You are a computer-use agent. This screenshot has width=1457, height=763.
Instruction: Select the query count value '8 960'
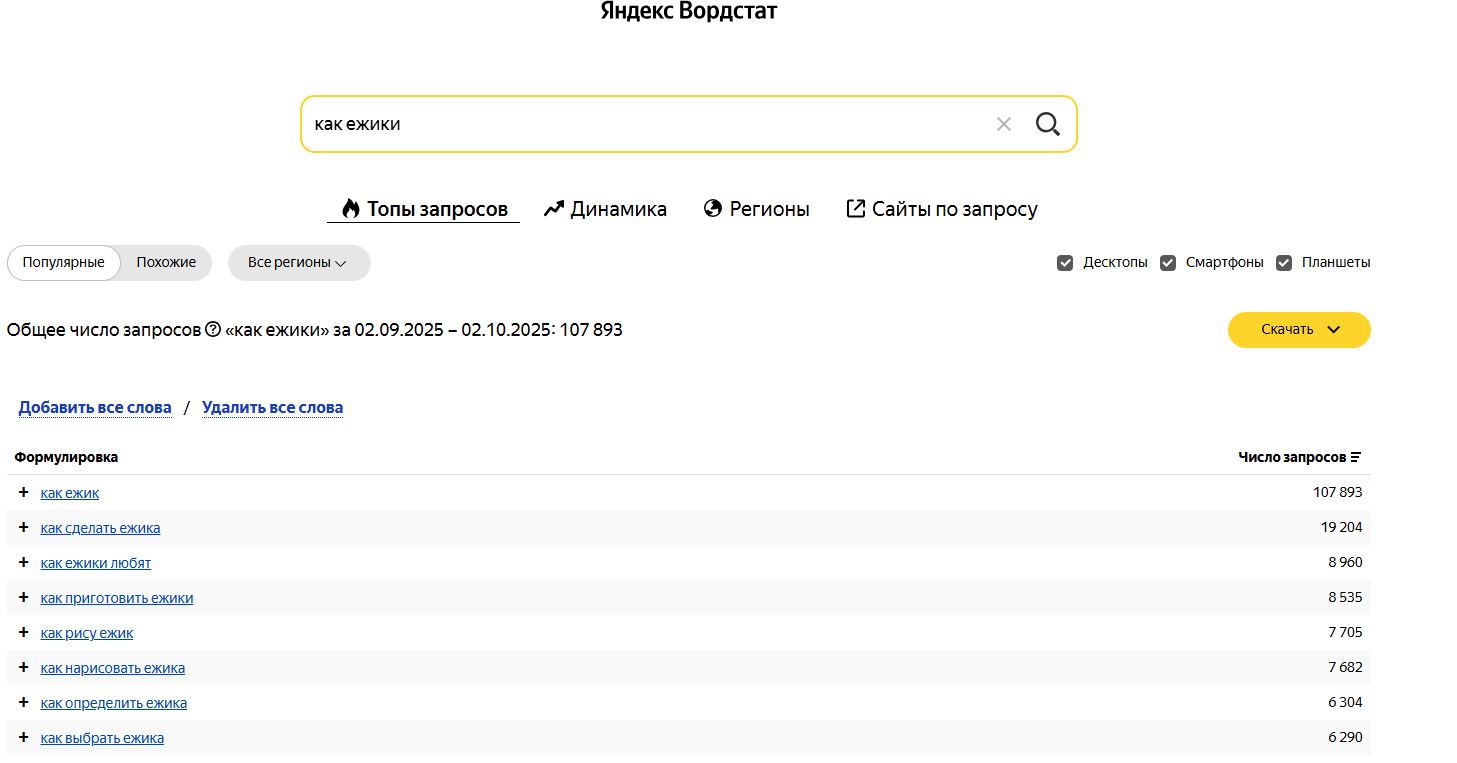tap(1345, 562)
